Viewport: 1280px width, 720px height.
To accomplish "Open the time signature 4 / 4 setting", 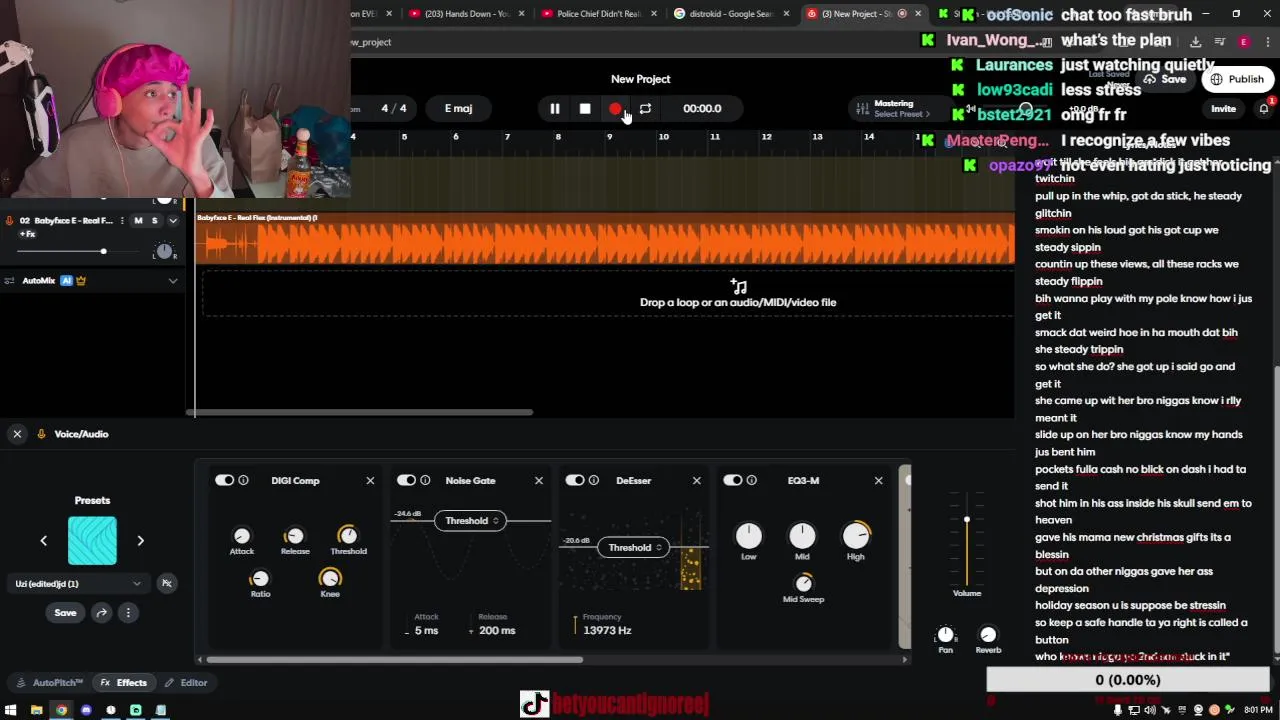I will coord(394,108).
